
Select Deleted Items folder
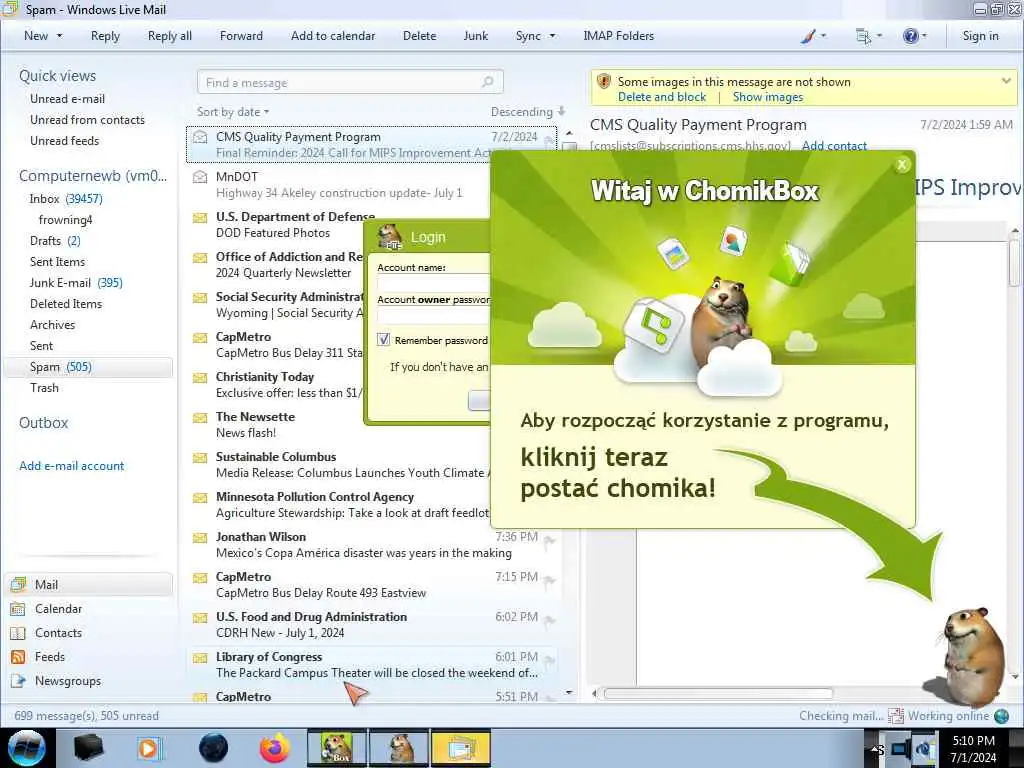tap(65, 304)
